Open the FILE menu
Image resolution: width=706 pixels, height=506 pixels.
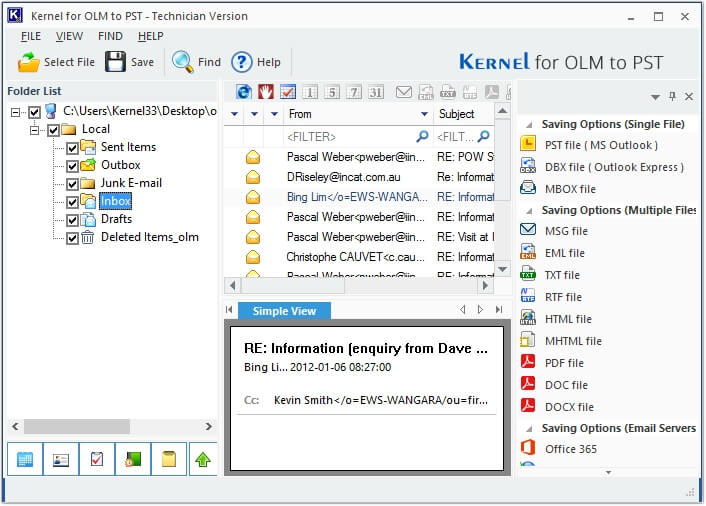31,36
